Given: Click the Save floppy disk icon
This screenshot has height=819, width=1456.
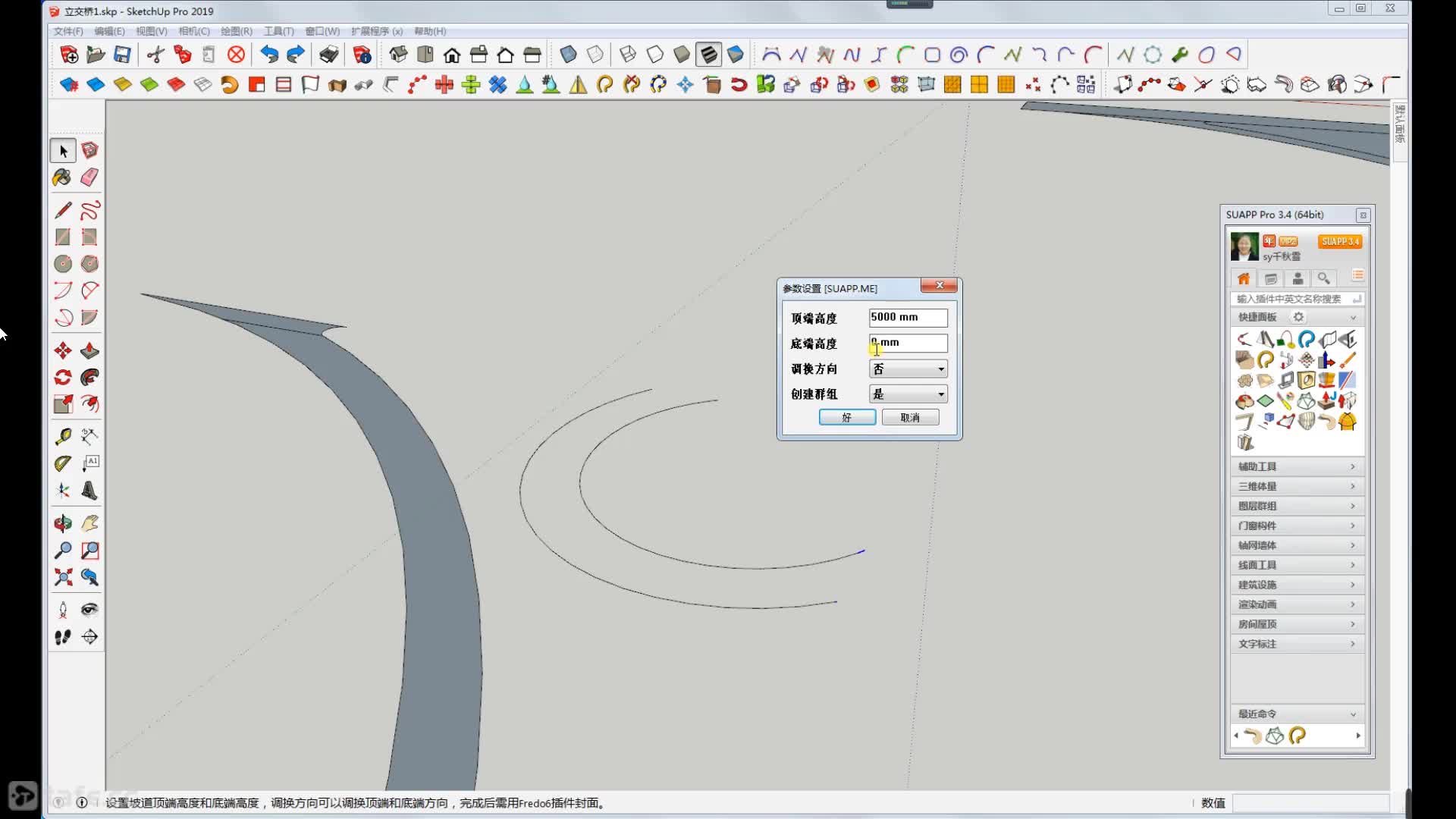Looking at the screenshot, I should coord(122,55).
